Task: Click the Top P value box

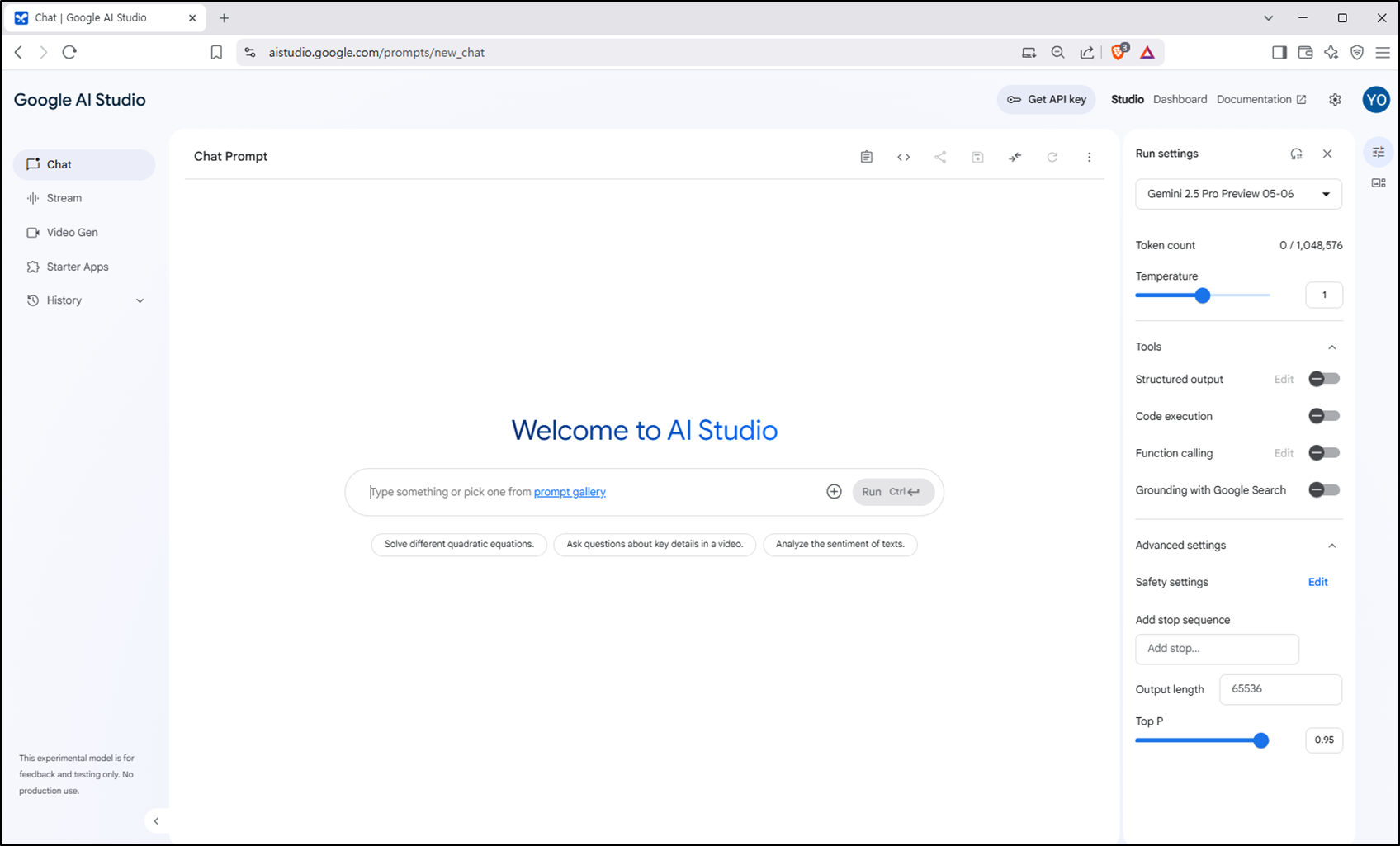Action: tap(1324, 740)
